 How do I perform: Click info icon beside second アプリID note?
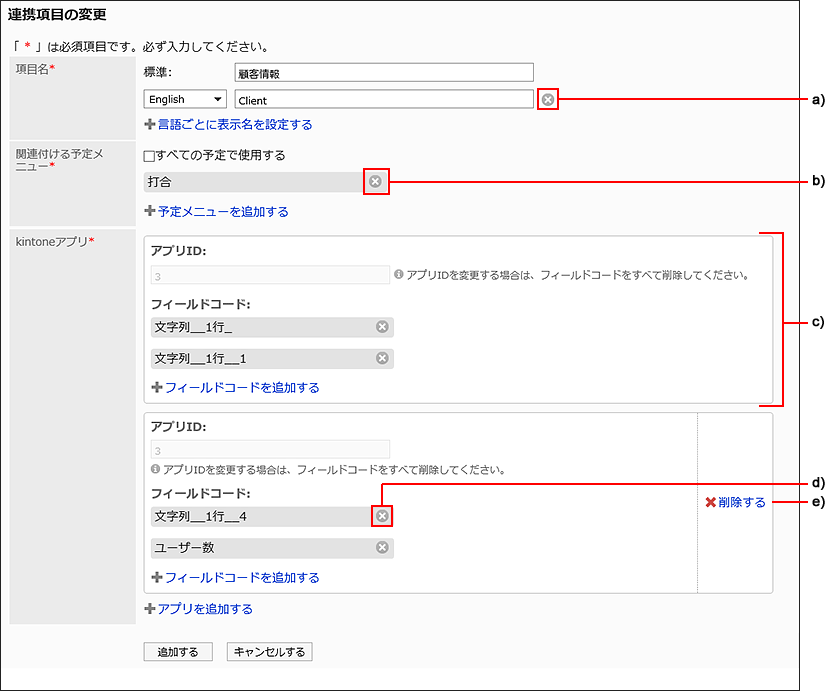point(155,469)
